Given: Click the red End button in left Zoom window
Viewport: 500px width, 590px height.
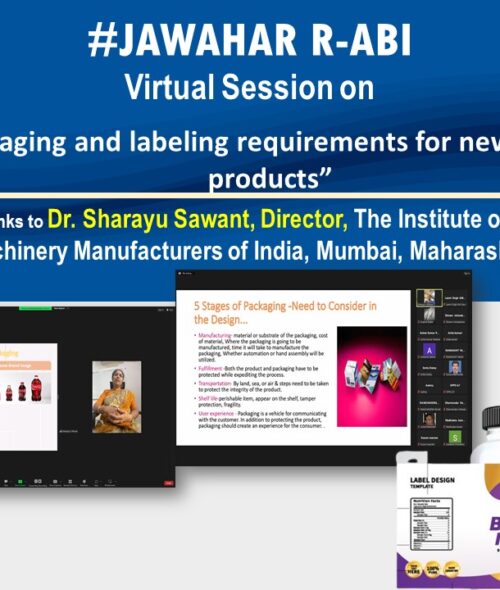Looking at the screenshot, I should point(169,483).
